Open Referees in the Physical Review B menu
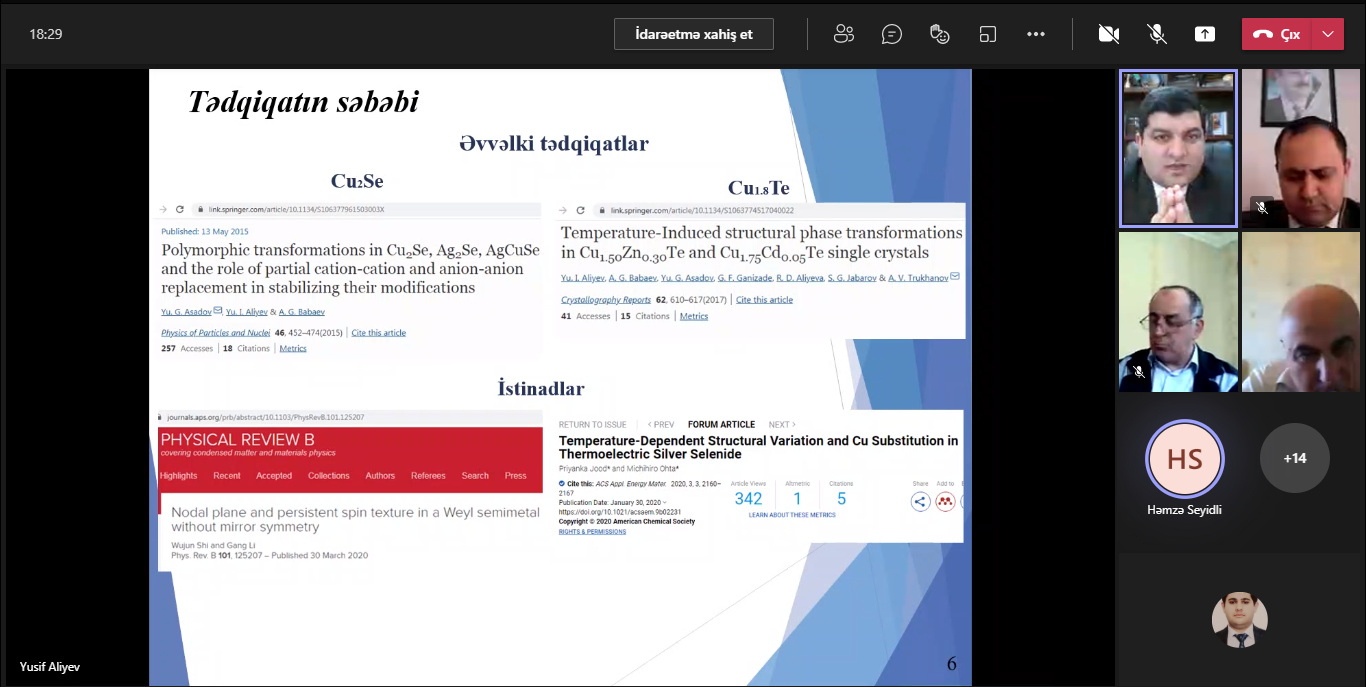Viewport: 1366px width, 687px height. click(428, 476)
